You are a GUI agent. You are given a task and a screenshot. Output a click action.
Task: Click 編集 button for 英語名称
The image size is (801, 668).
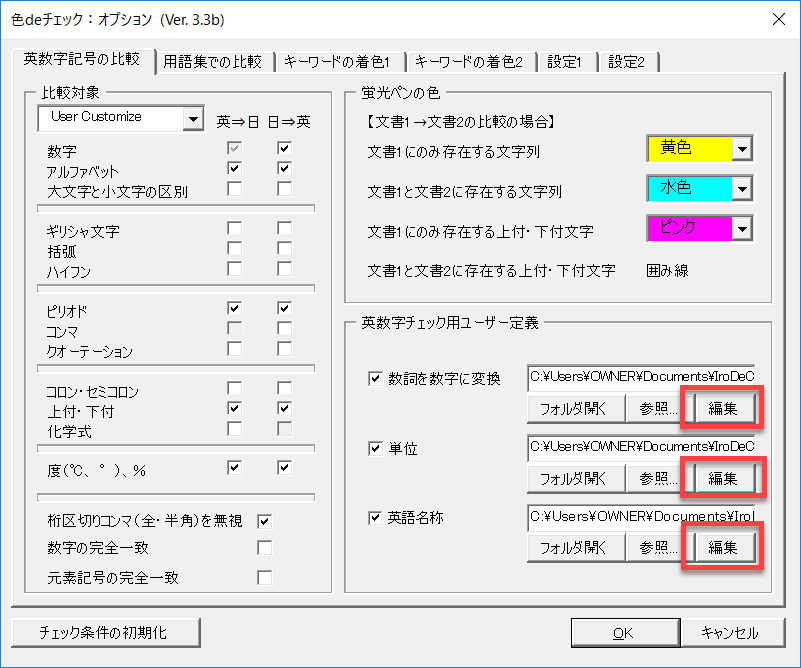tap(723, 547)
